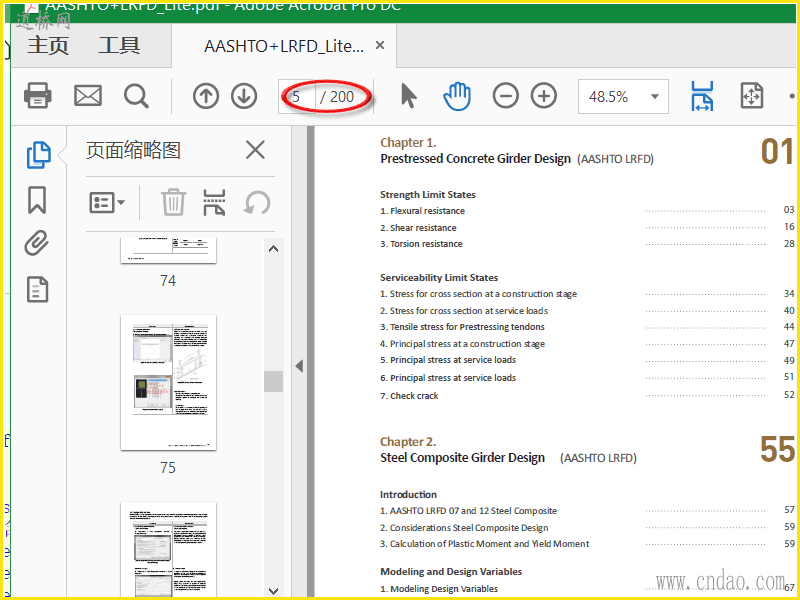Open Attachments paperclip panel
This screenshot has height=600, width=800.
click(x=37, y=243)
